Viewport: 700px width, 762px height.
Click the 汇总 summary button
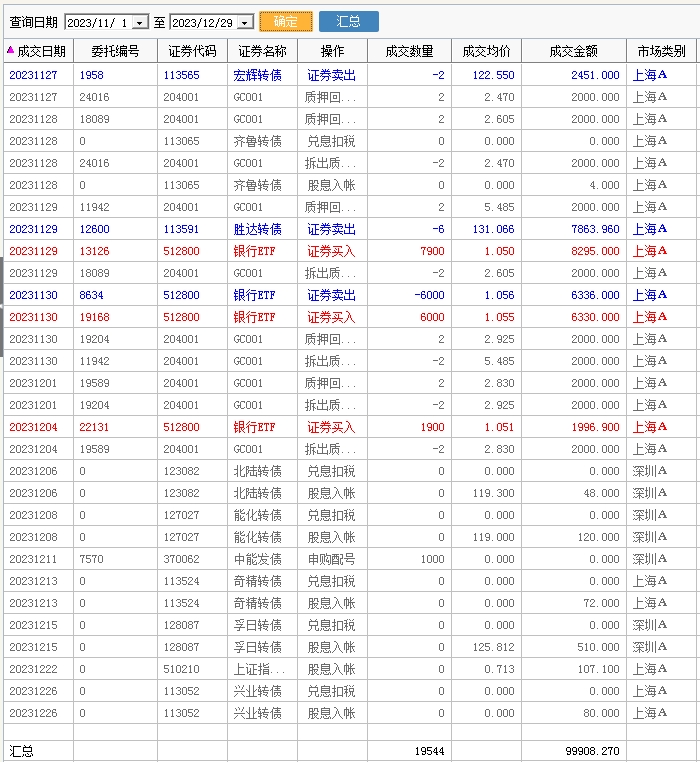(348, 21)
